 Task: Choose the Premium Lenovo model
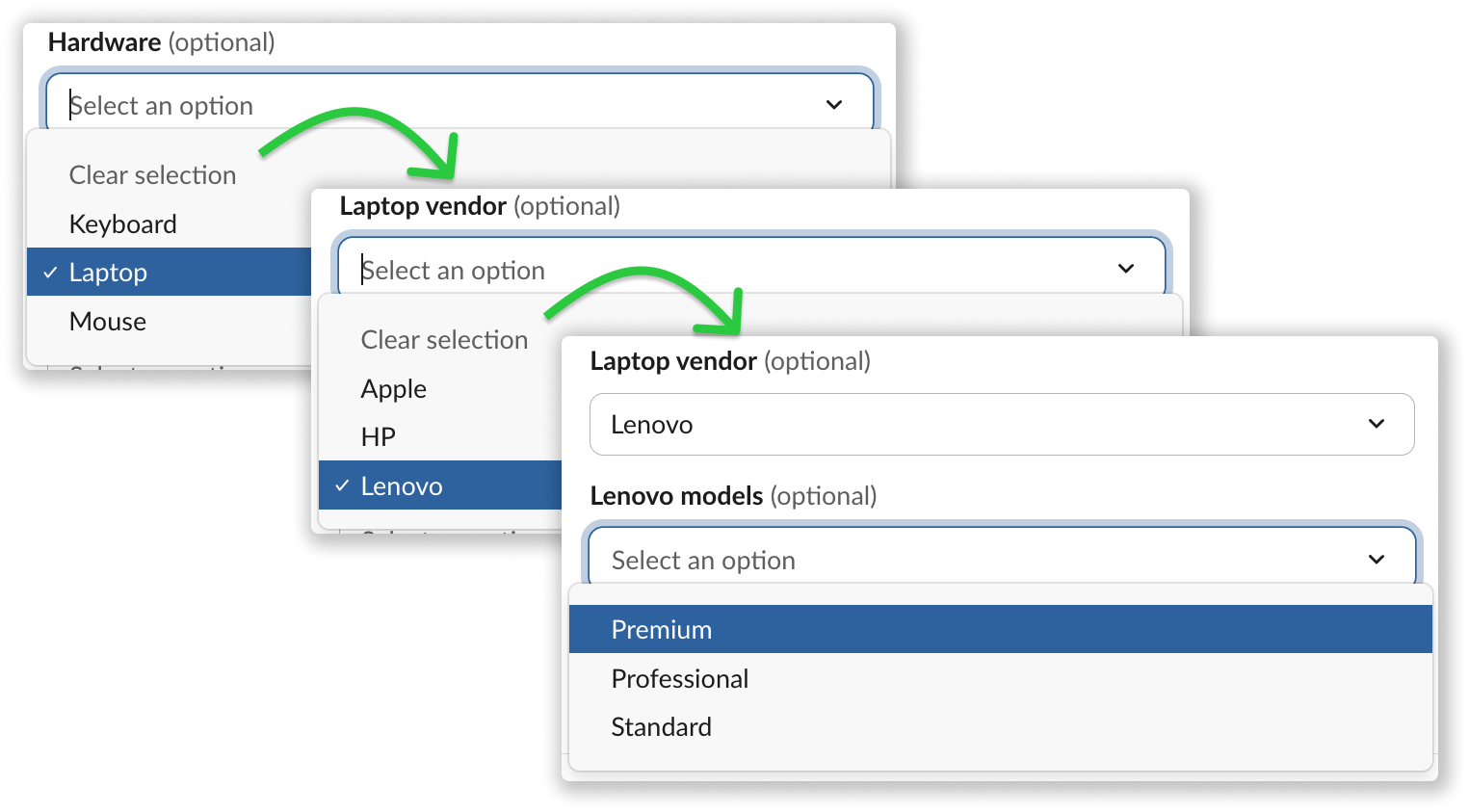click(1001, 629)
